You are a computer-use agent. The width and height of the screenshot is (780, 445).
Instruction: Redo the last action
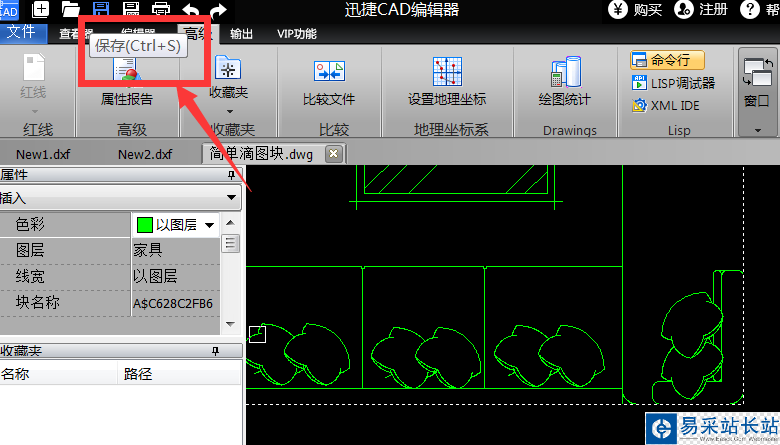coord(218,10)
